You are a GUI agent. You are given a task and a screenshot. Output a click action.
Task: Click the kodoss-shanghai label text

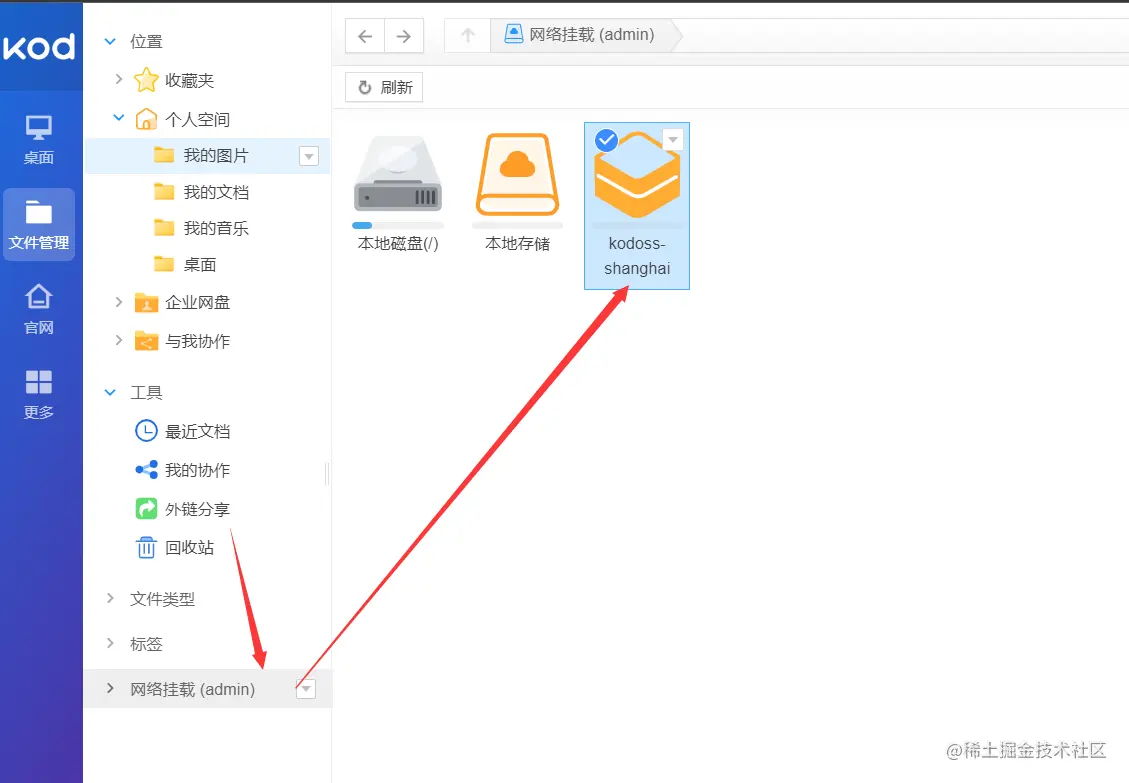pos(637,256)
